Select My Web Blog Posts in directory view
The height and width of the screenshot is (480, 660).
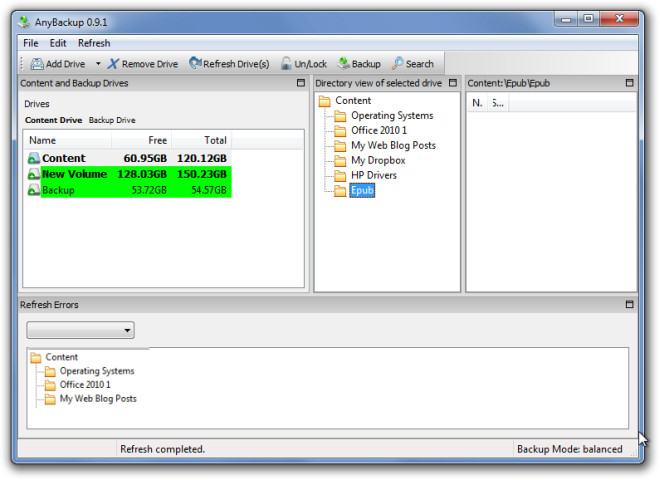393,146
